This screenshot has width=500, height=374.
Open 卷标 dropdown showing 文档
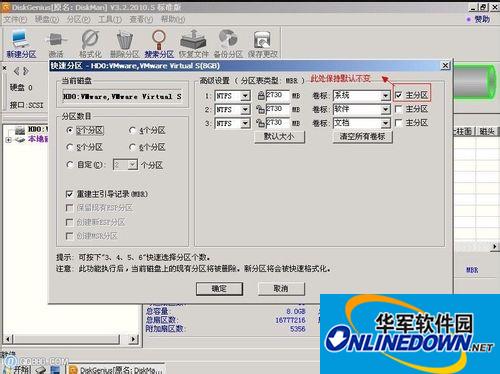pyautogui.click(x=385, y=123)
